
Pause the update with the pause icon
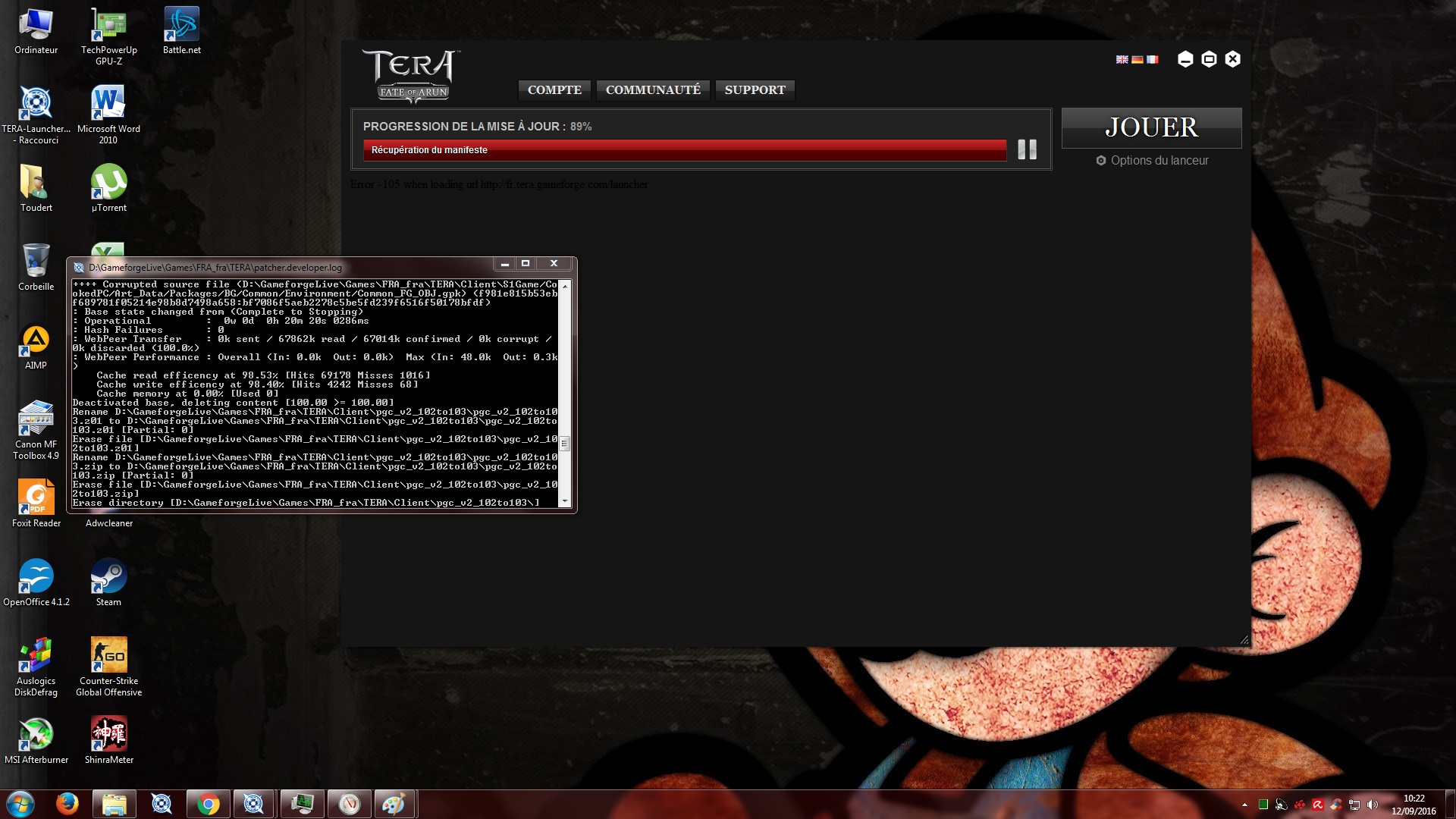coord(1027,149)
